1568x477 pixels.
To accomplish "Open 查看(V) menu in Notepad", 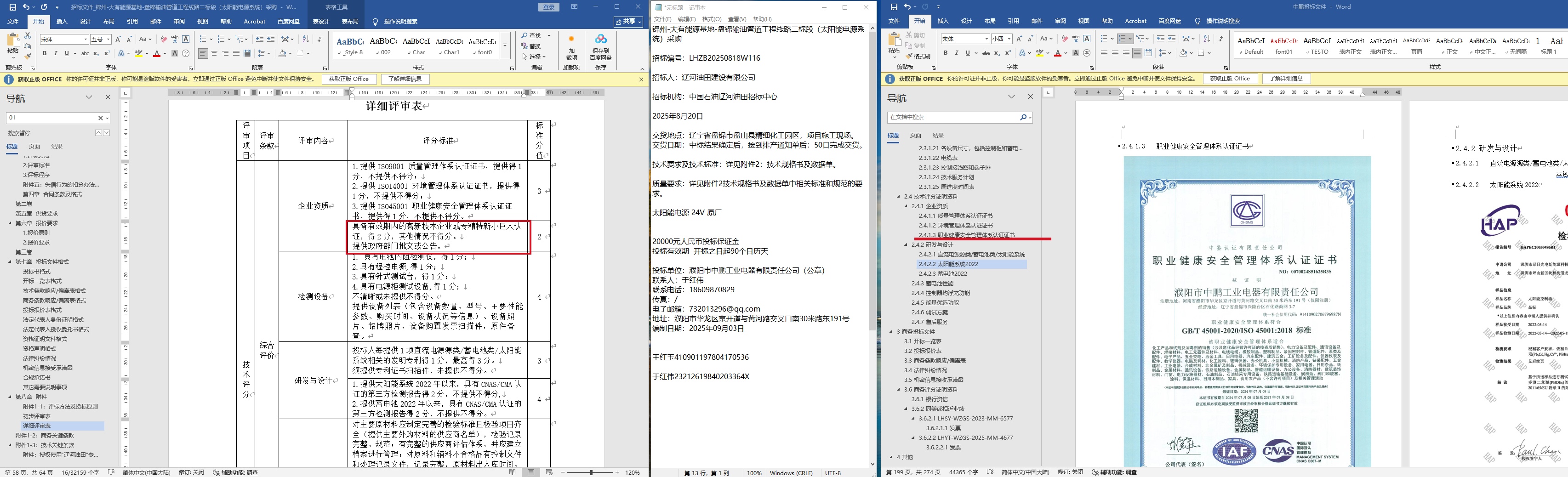I will [x=737, y=19].
